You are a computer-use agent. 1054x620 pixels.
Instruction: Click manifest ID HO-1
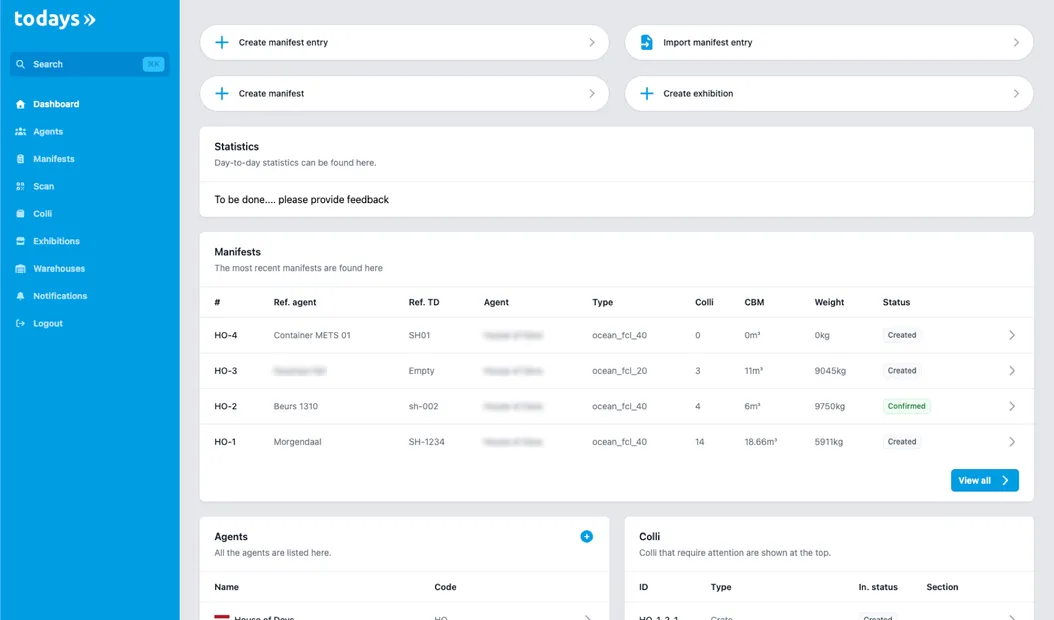[x=225, y=442]
